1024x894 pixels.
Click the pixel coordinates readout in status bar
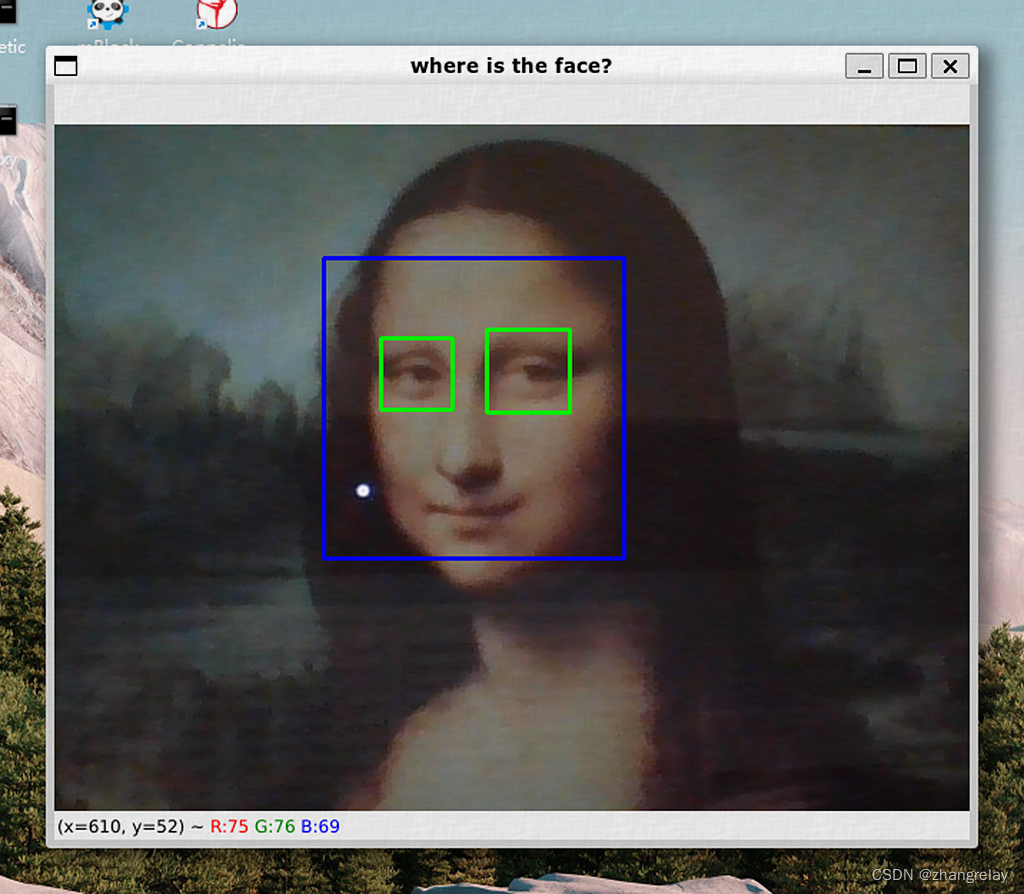(x=121, y=827)
